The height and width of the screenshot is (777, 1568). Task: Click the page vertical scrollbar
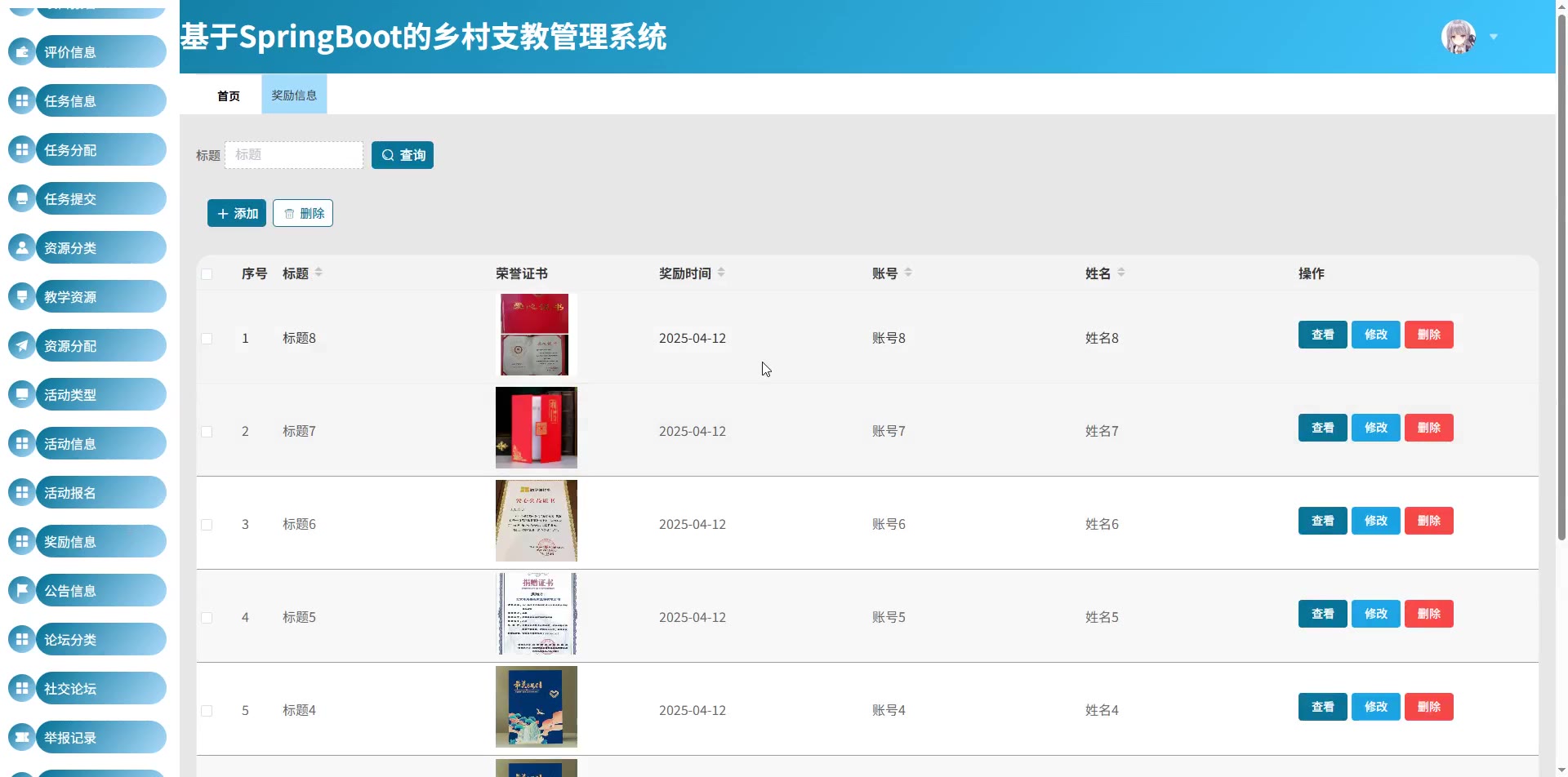1561,277
